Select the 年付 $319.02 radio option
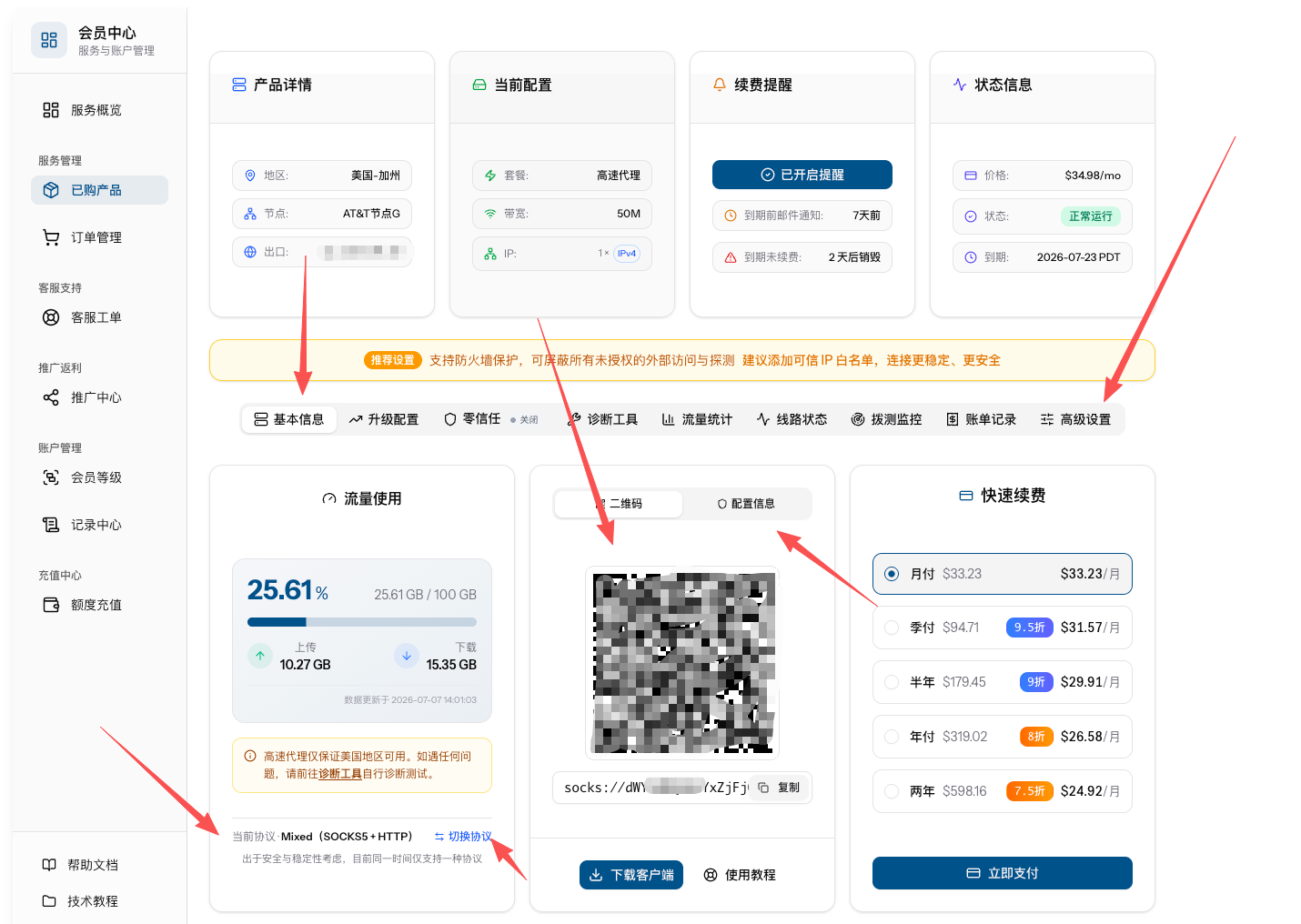Image resolution: width=1301 pixels, height=924 pixels. point(892,737)
